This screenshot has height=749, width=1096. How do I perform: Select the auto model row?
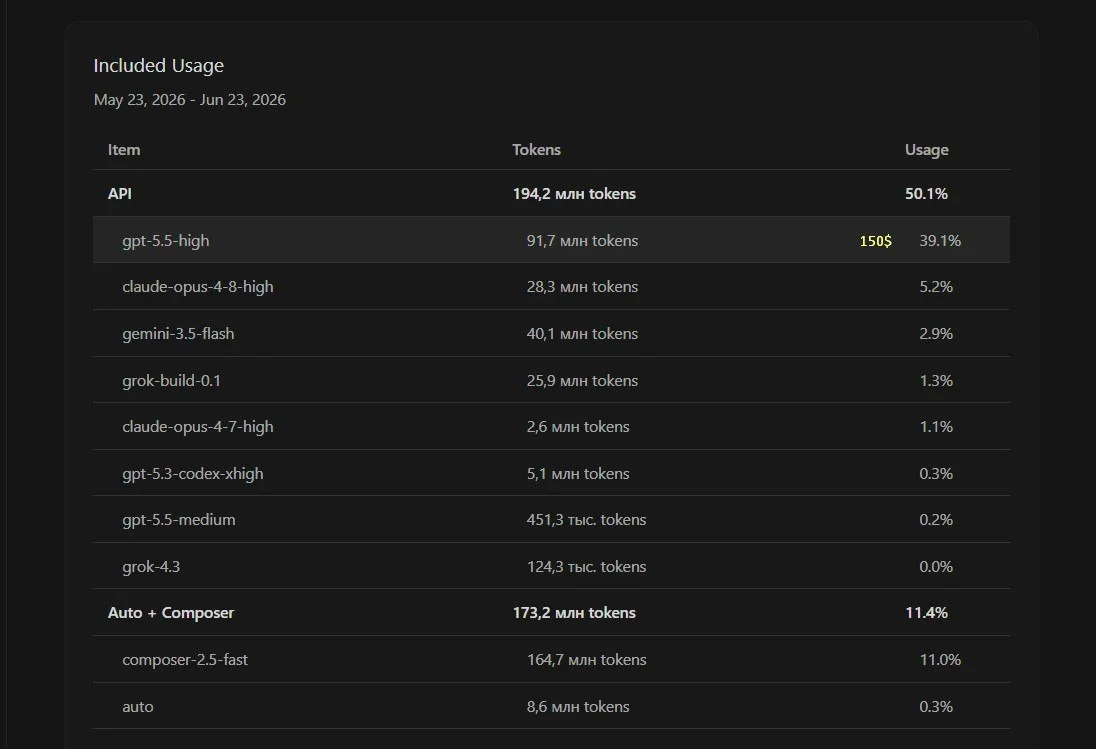(x=551, y=706)
